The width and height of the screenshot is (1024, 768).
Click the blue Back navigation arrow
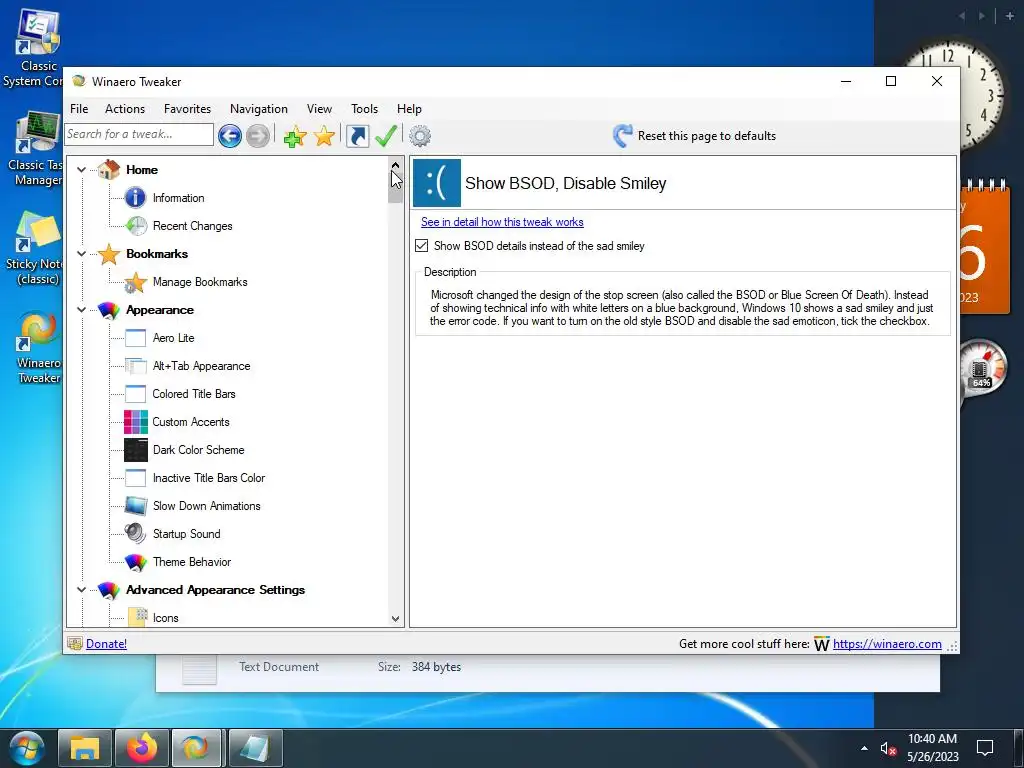[230, 136]
